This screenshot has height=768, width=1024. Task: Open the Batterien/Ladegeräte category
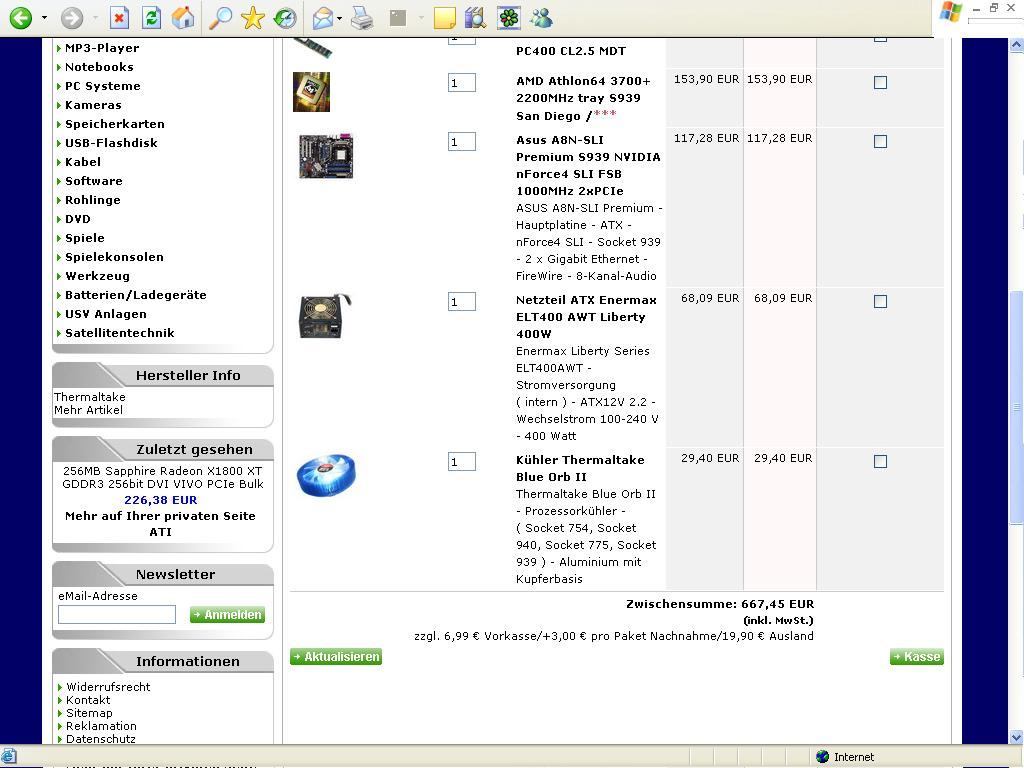(x=136, y=295)
